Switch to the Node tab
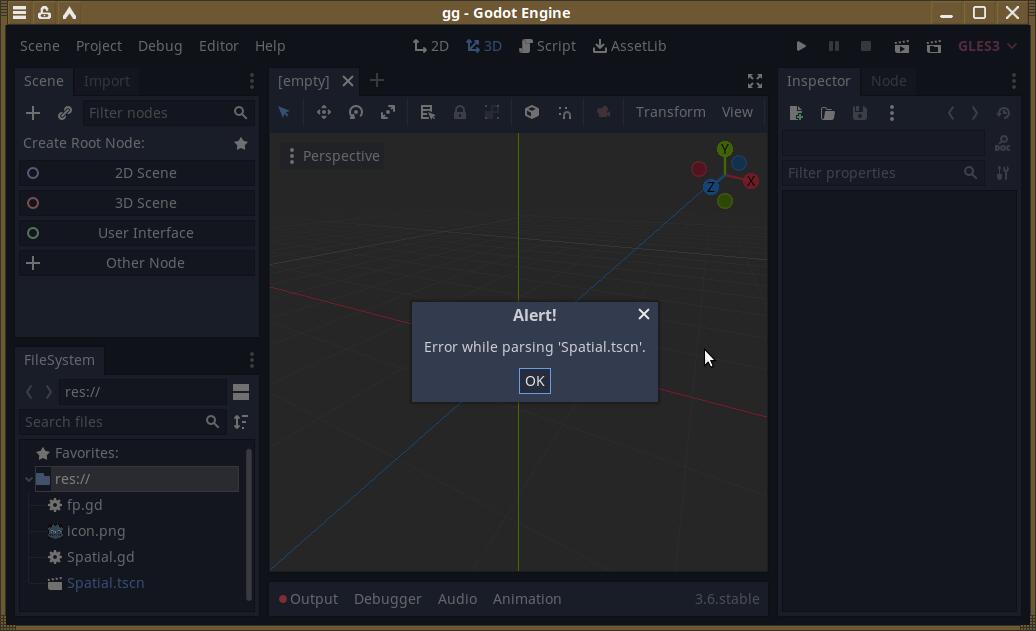This screenshot has width=1036, height=631. [889, 81]
